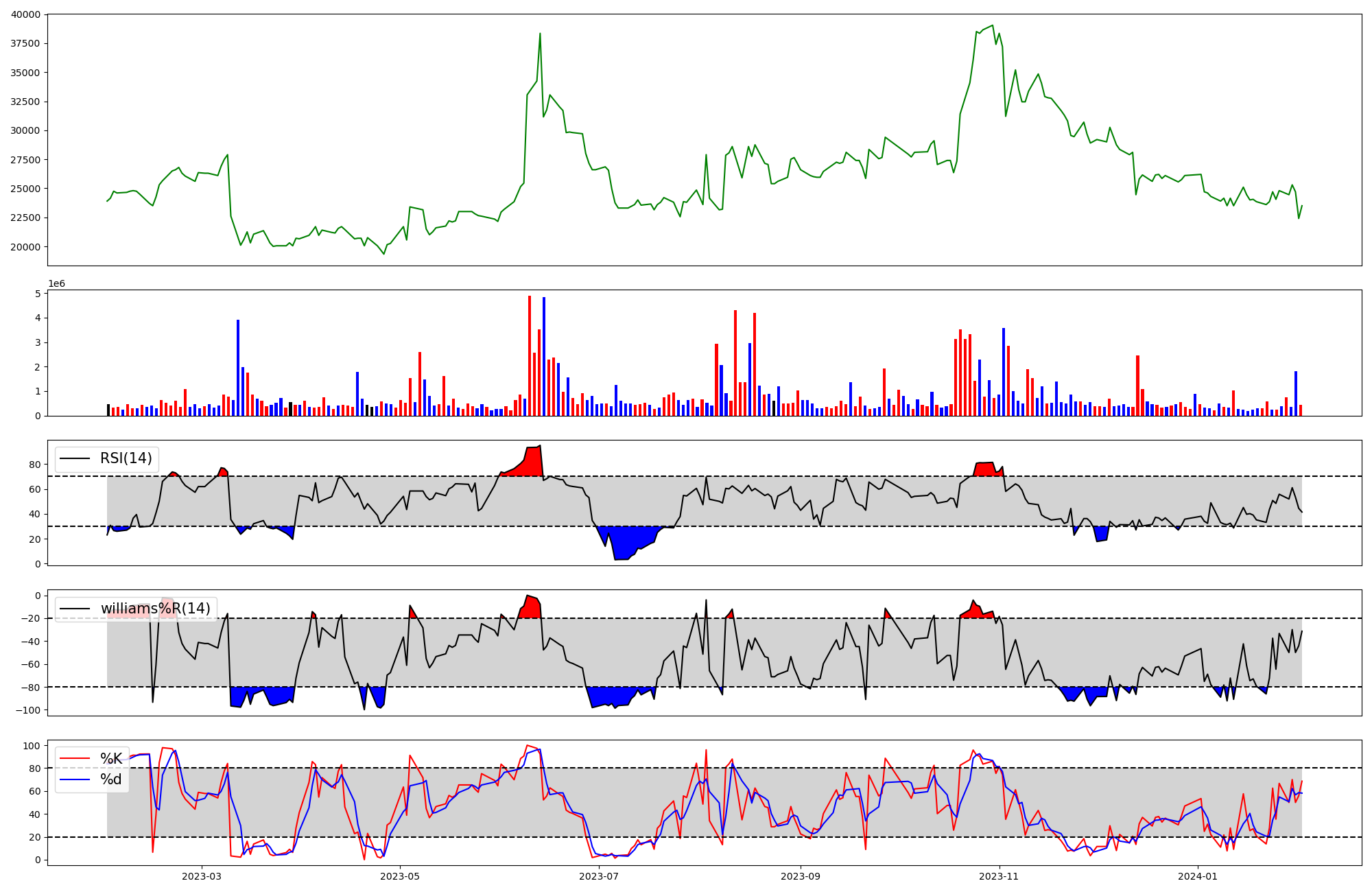Click the 2023-11 date tick label
The image size is (1372, 892).
pyautogui.click(x=999, y=876)
